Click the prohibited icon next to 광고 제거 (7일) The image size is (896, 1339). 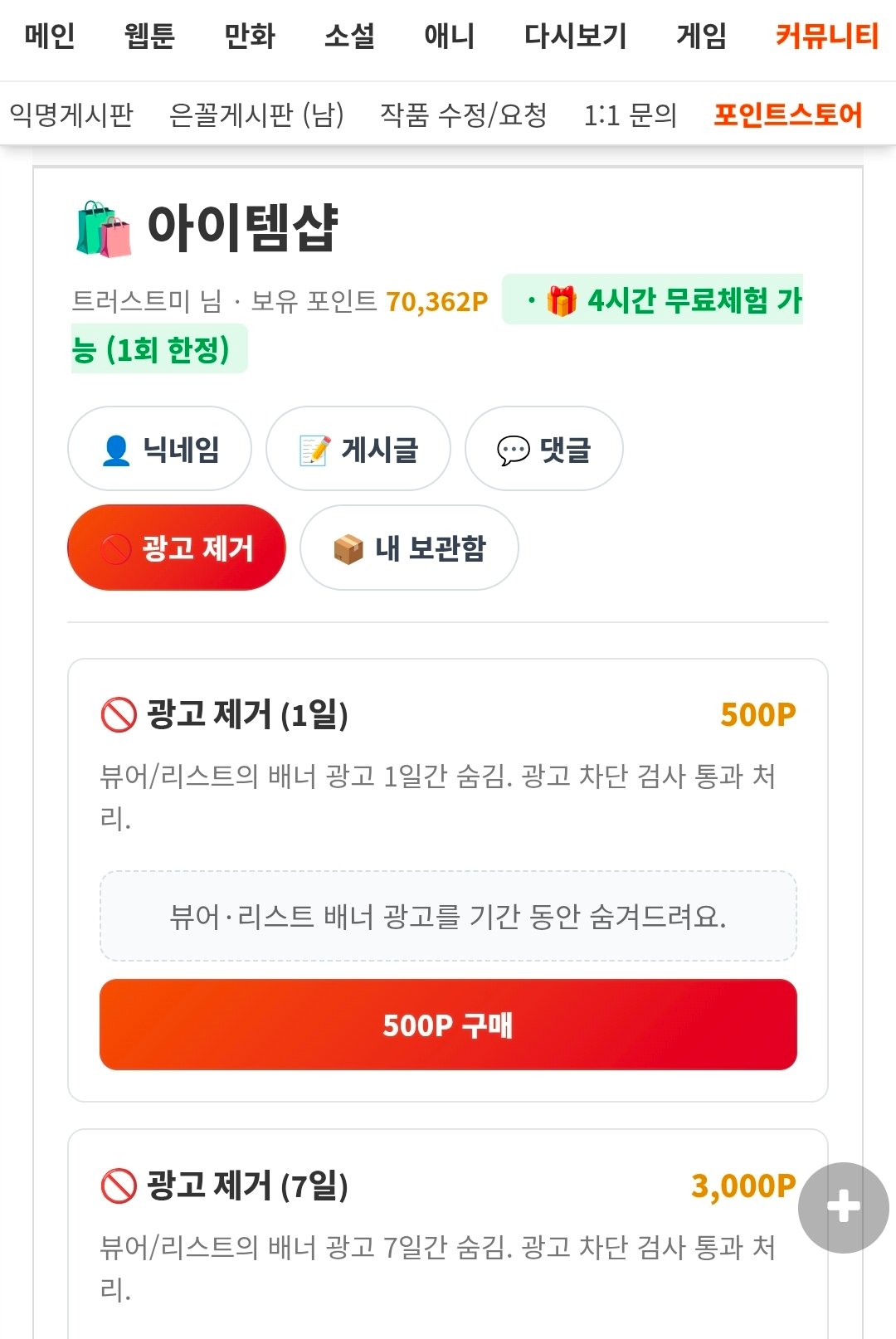pyautogui.click(x=118, y=1186)
